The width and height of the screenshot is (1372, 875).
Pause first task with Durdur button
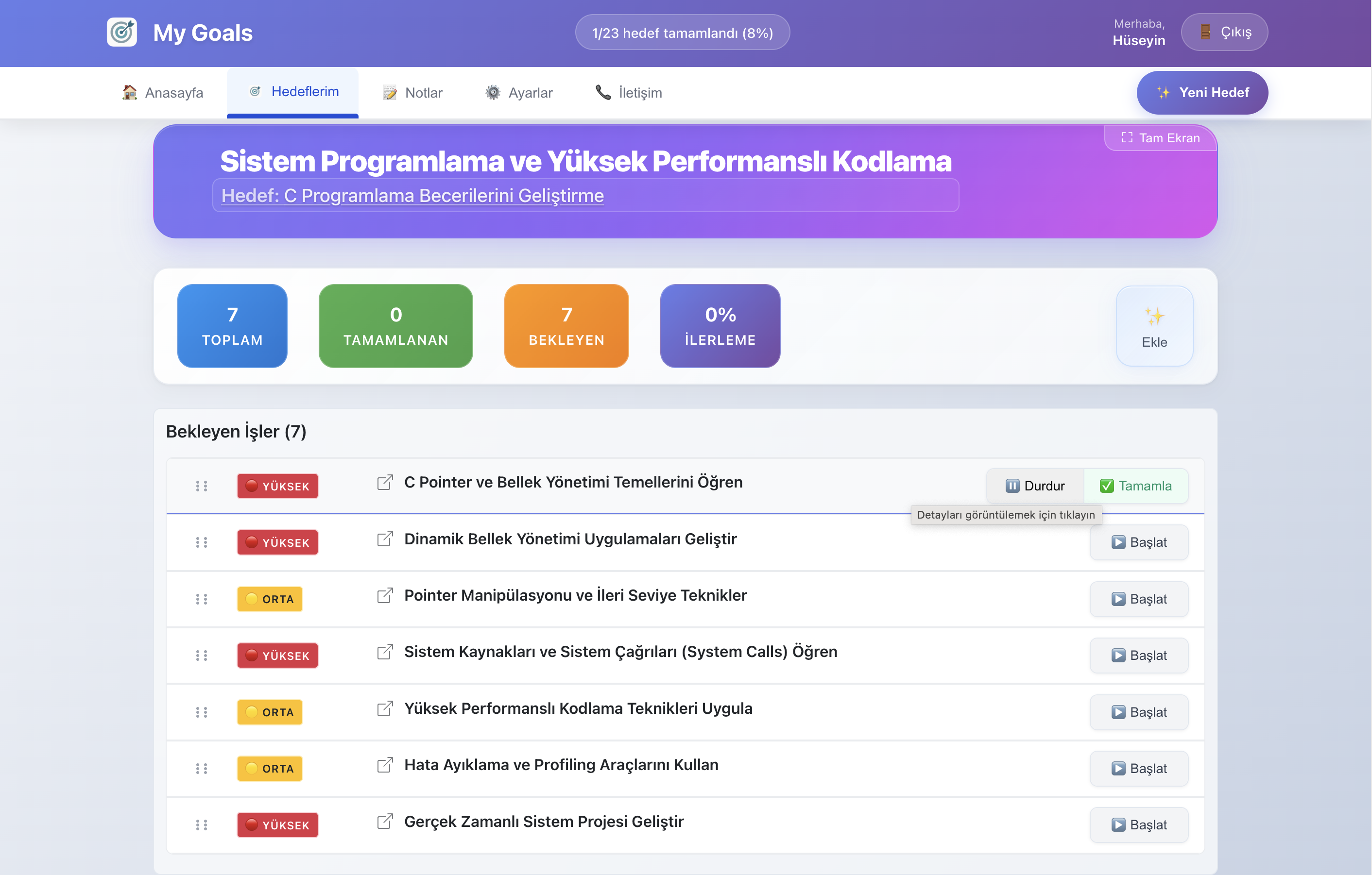[1035, 486]
